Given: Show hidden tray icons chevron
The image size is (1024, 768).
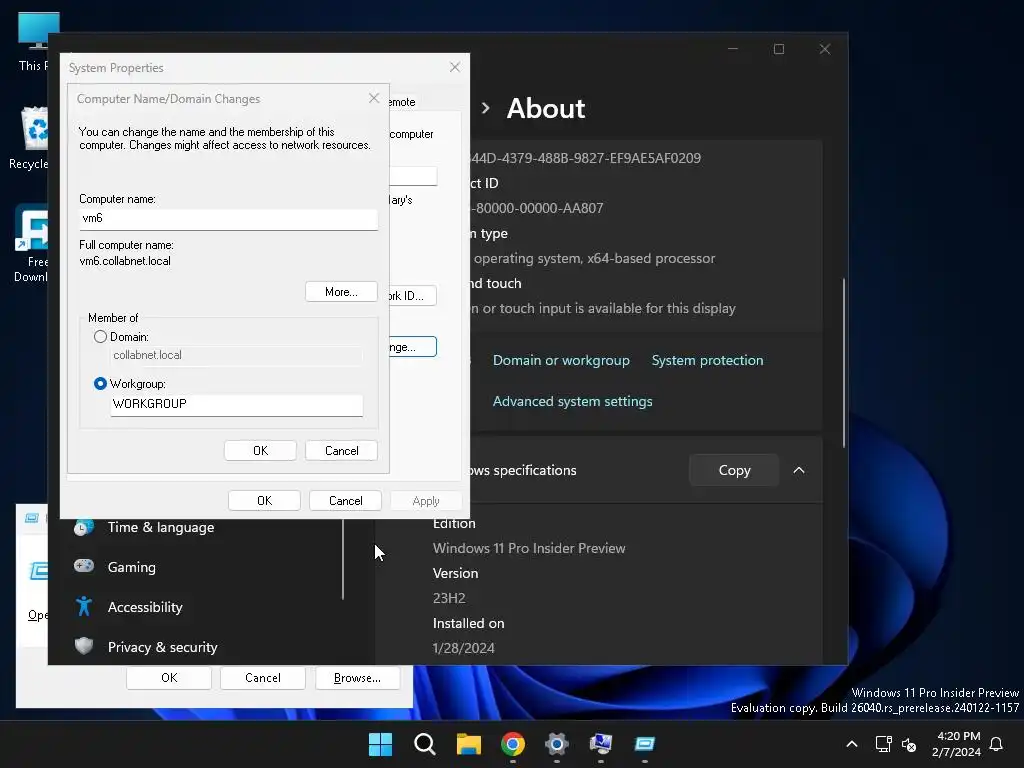Looking at the screenshot, I should 852,744.
